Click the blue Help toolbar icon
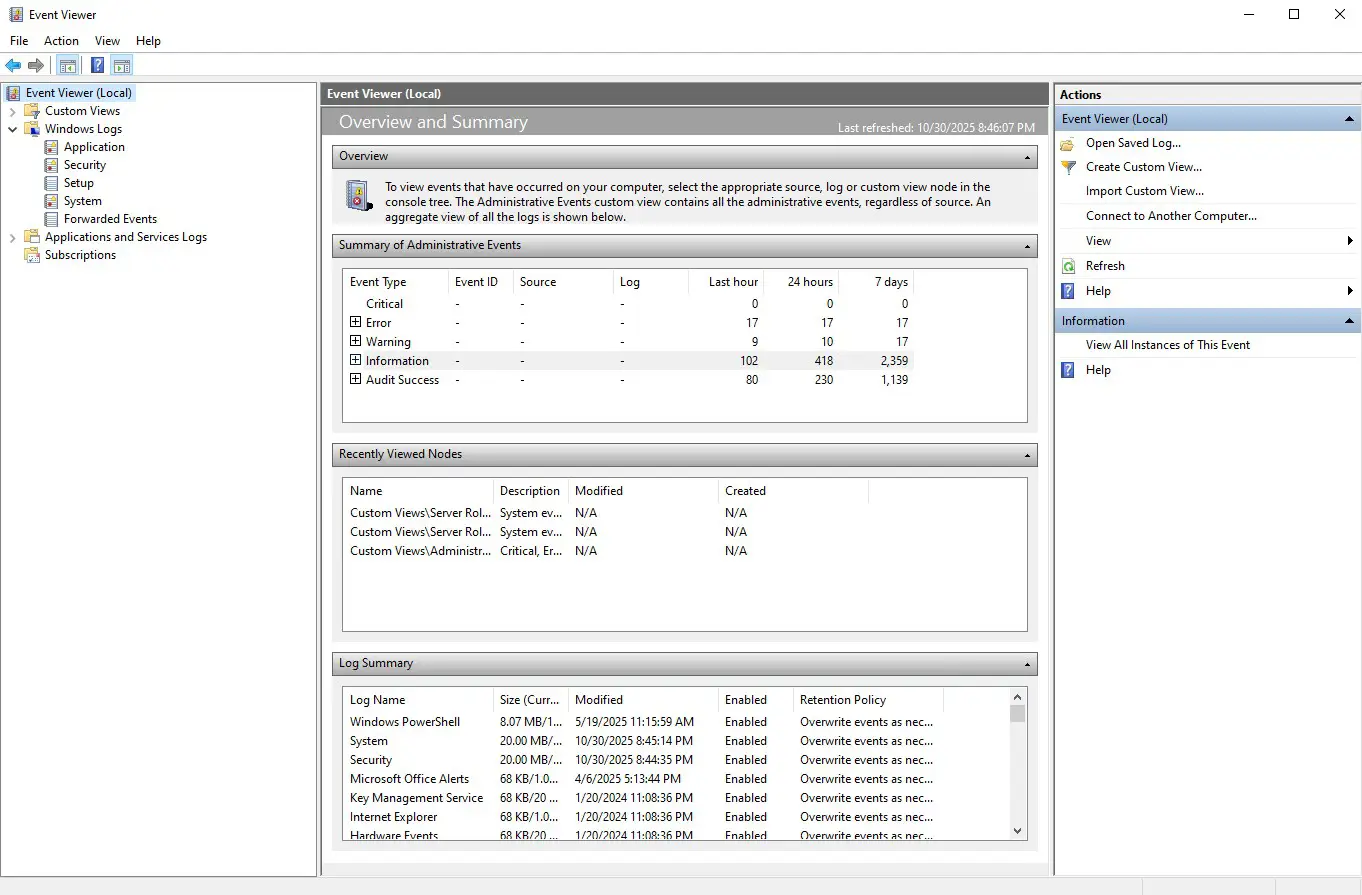The image size is (1362, 895). pyautogui.click(x=97, y=66)
